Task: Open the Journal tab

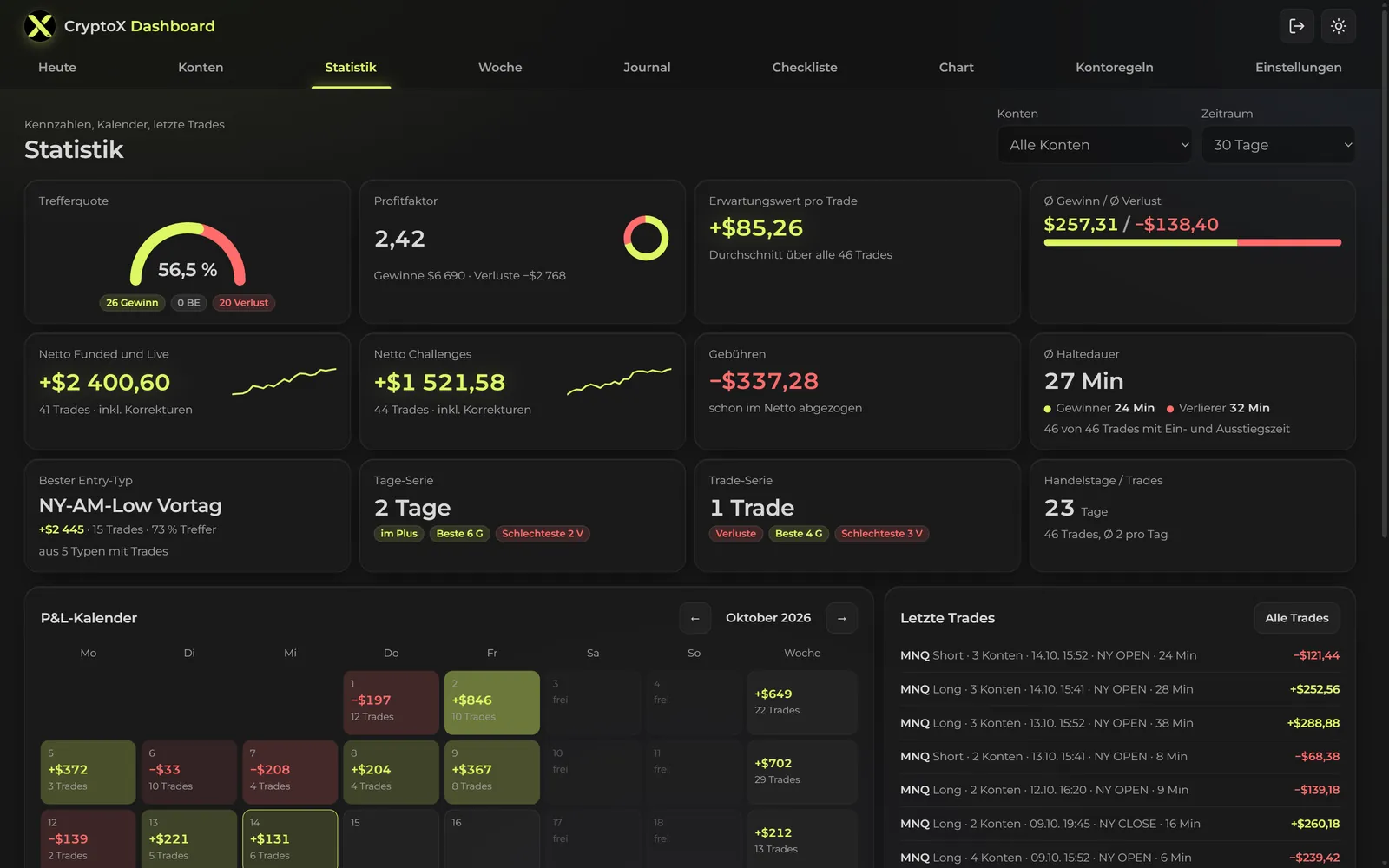Action: point(647,67)
